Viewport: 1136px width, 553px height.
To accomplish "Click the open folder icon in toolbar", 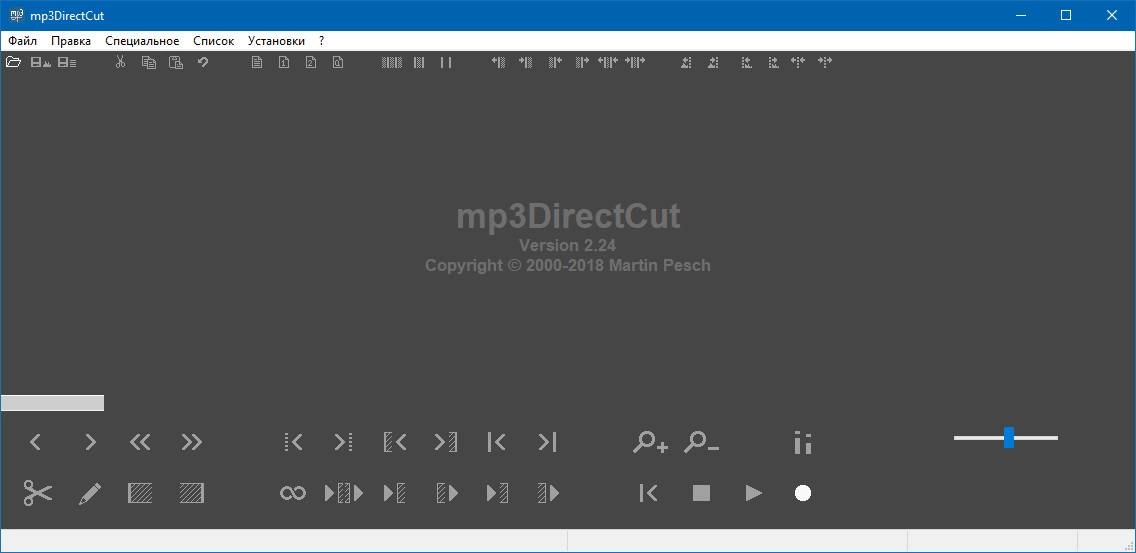I will coord(13,62).
